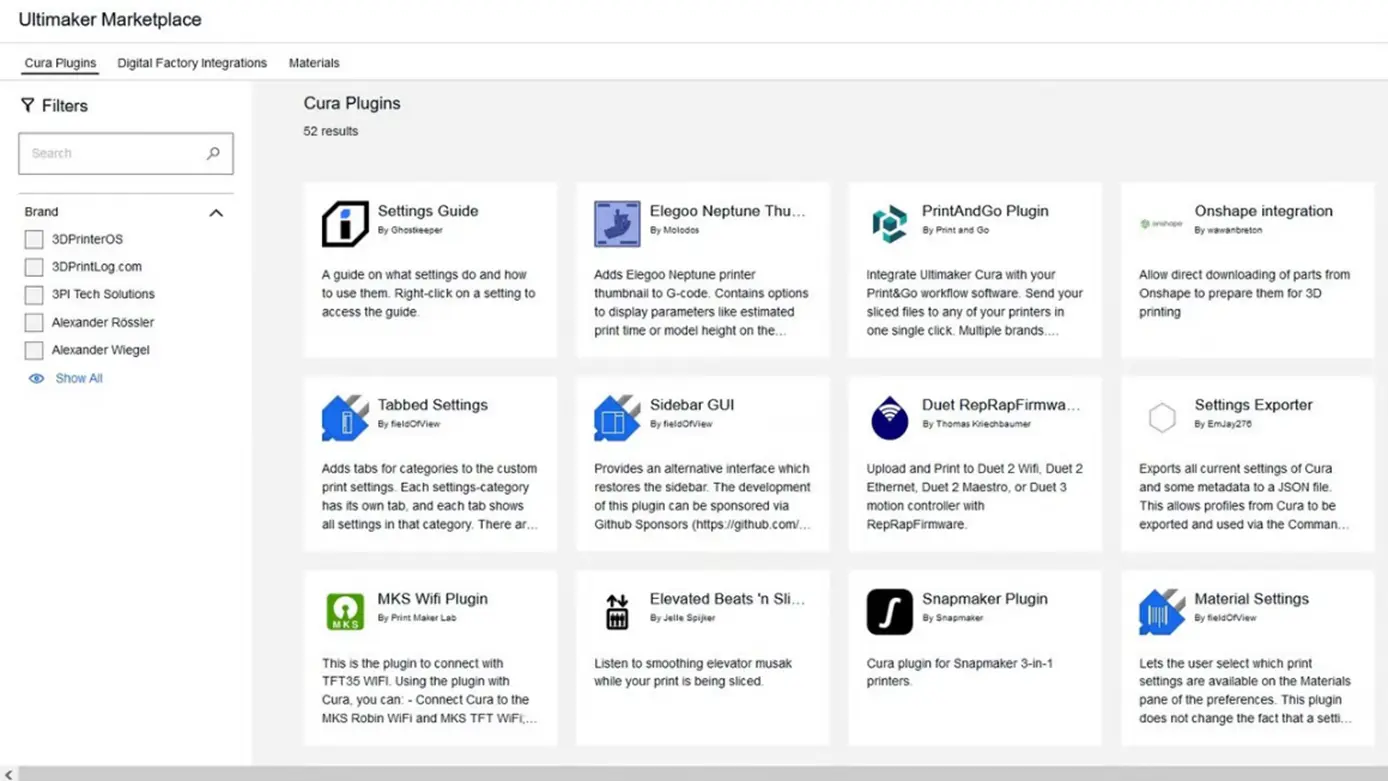Screen dimensions: 1388x781
Task: Click the Snapmaker Plugin black logo icon
Action: click(889, 611)
